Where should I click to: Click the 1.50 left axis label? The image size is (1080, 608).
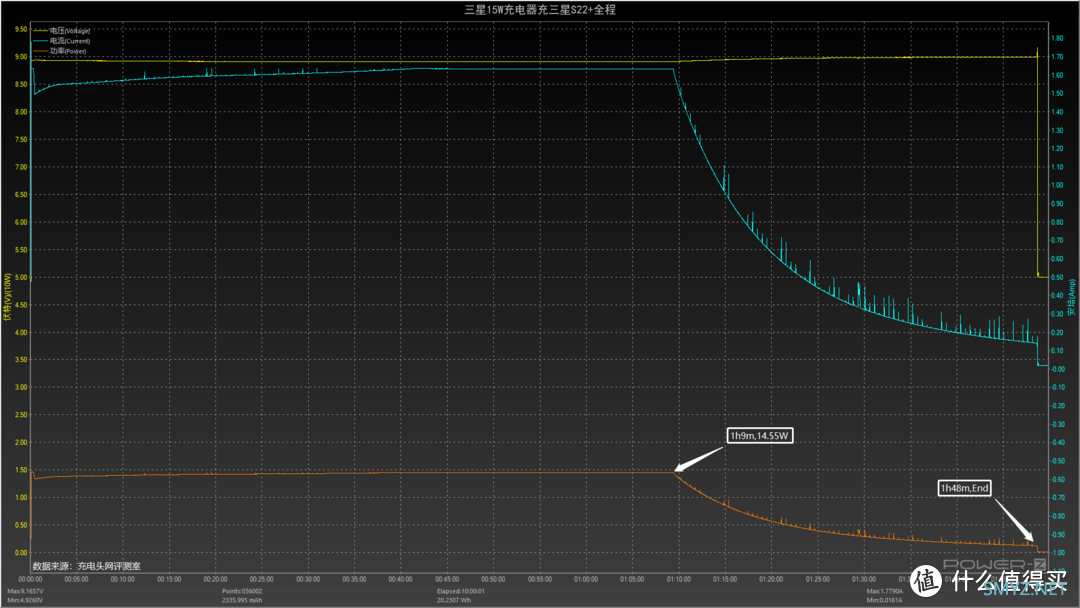point(21,470)
